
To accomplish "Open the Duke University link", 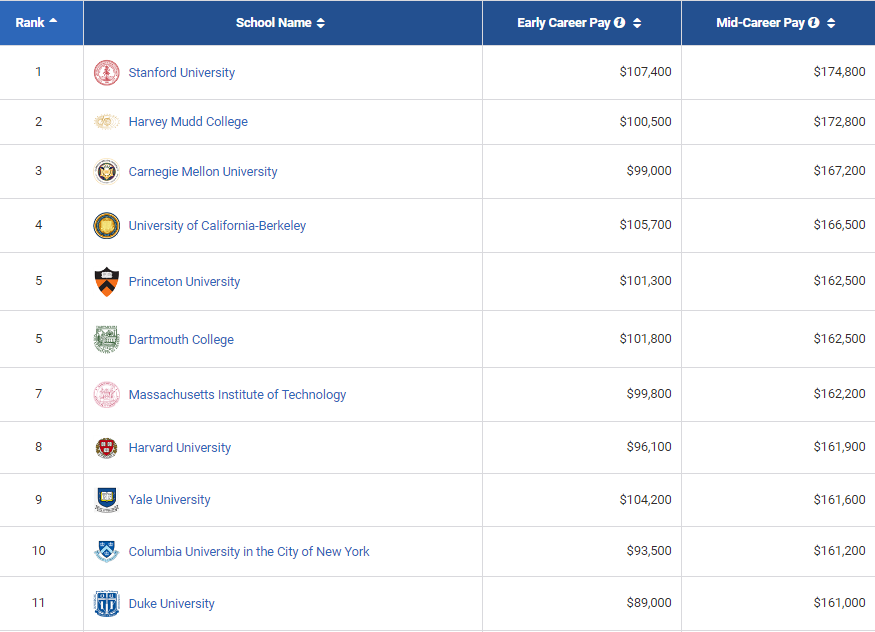I will coord(171,604).
